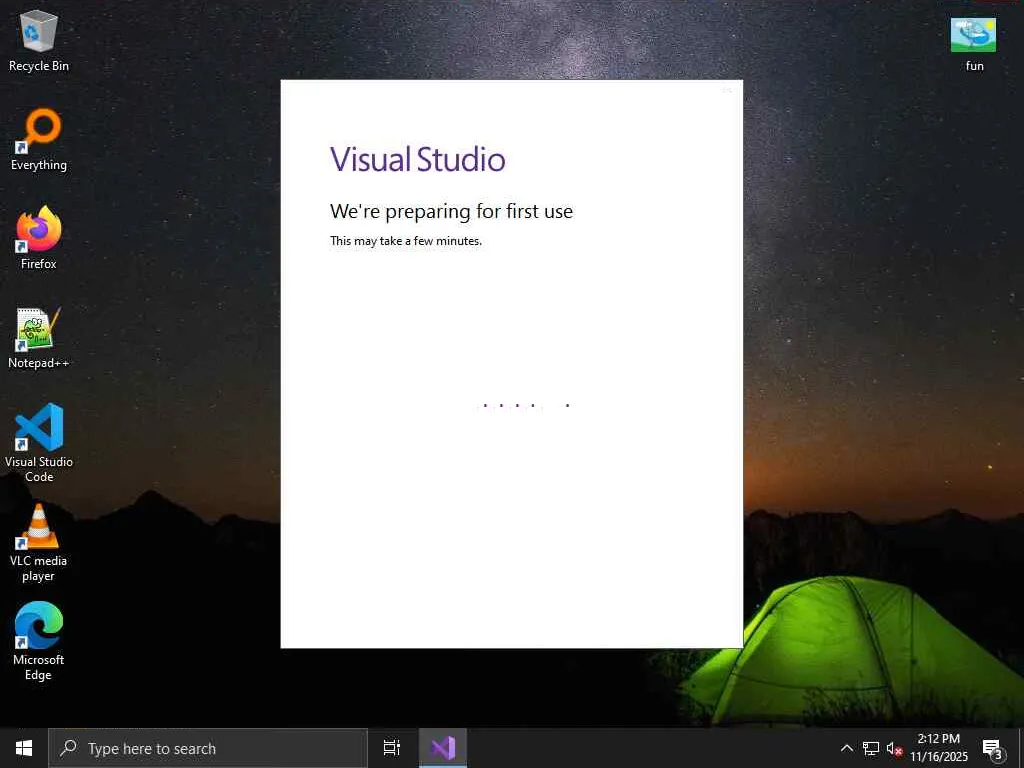Open the Recycle Bin desktop icon
This screenshot has width=1024, height=768.
[x=39, y=40]
